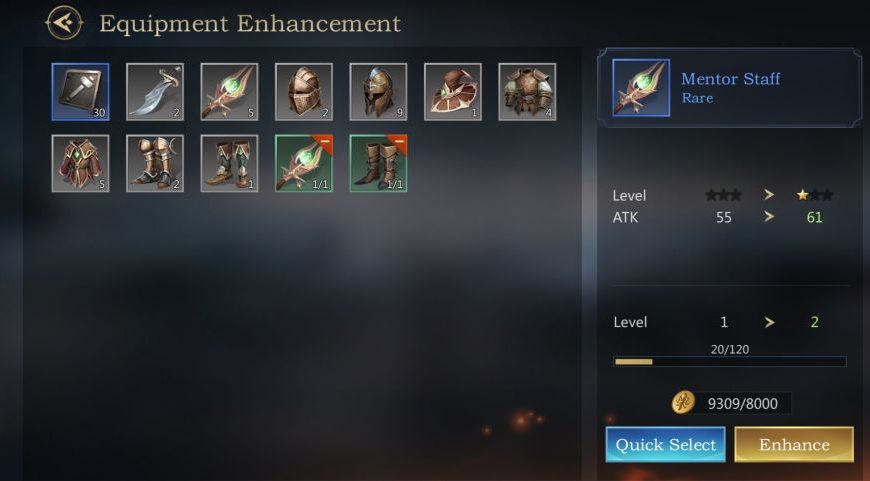
Task: Select the crested helmet with count 9
Action: [x=378, y=92]
